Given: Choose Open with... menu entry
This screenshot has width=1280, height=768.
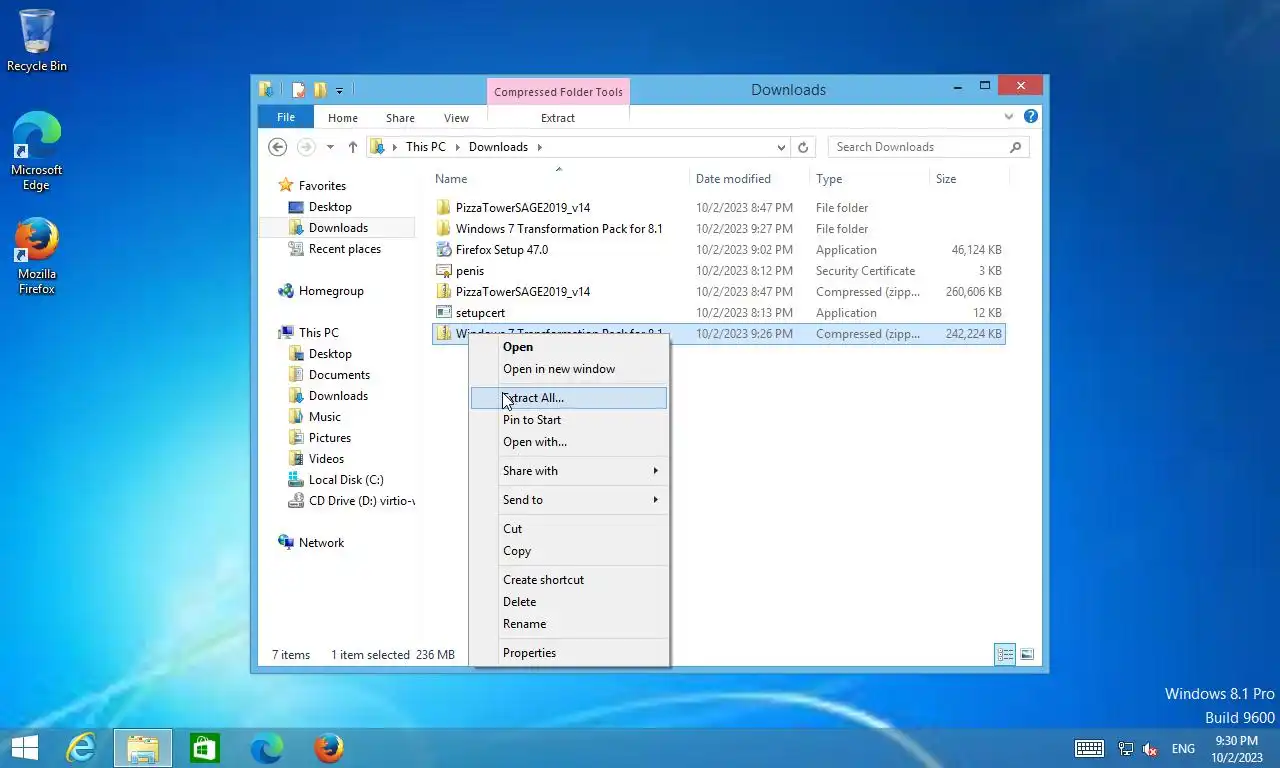Looking at the screenshot, I should tap(569, 442).
